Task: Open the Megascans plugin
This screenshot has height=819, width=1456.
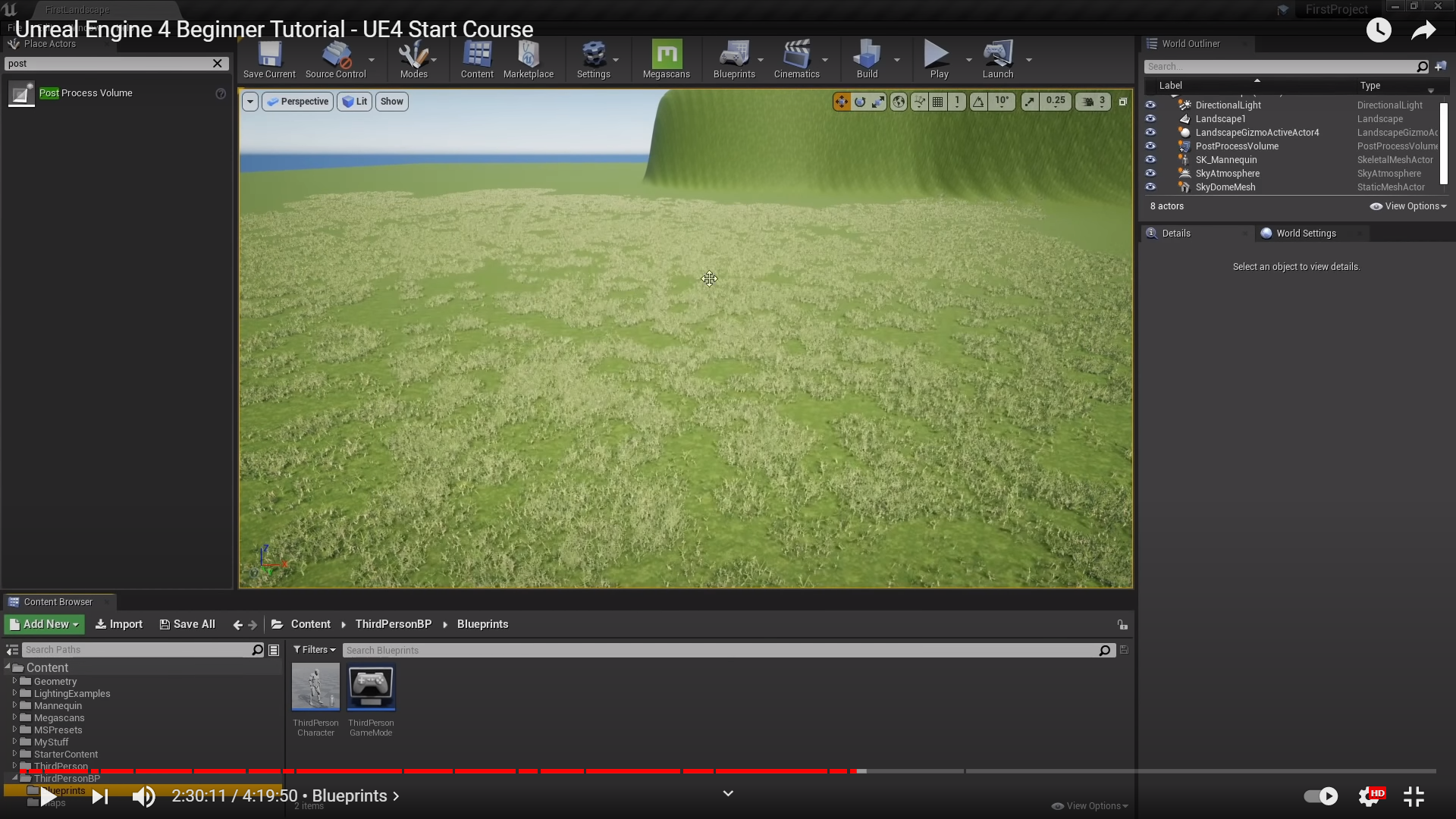Action: (x=666, y=58)
